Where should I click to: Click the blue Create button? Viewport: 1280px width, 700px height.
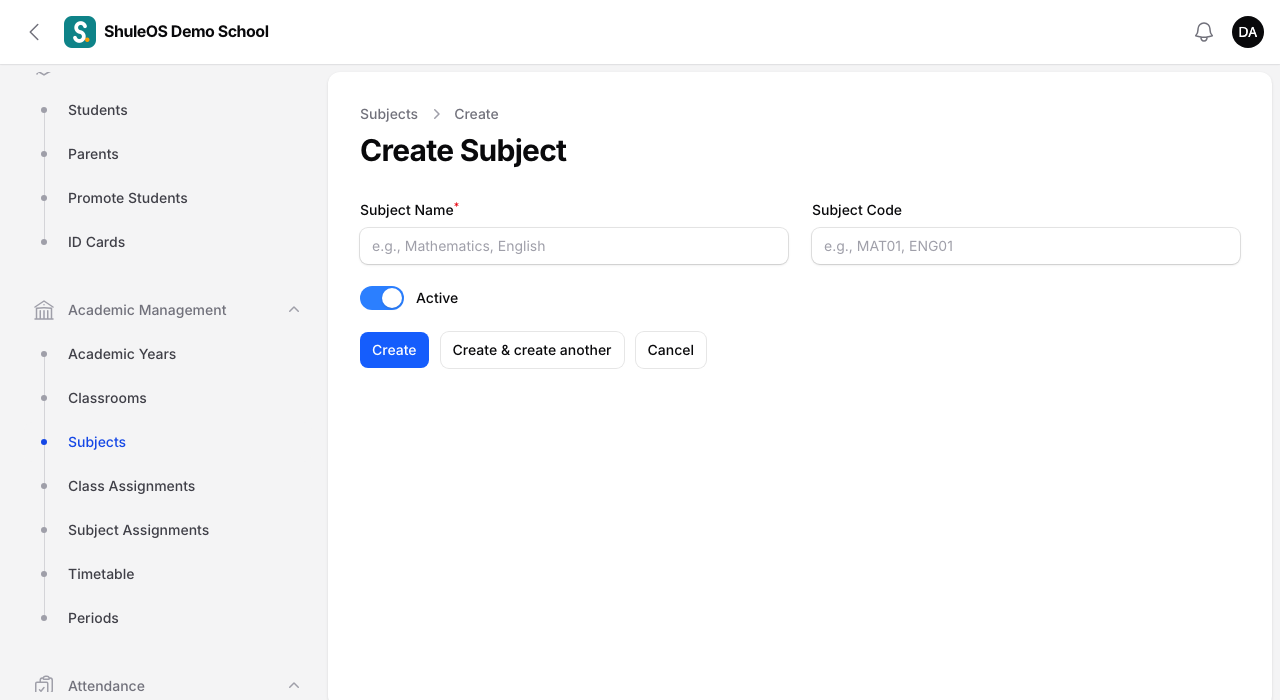pos(394,350)
